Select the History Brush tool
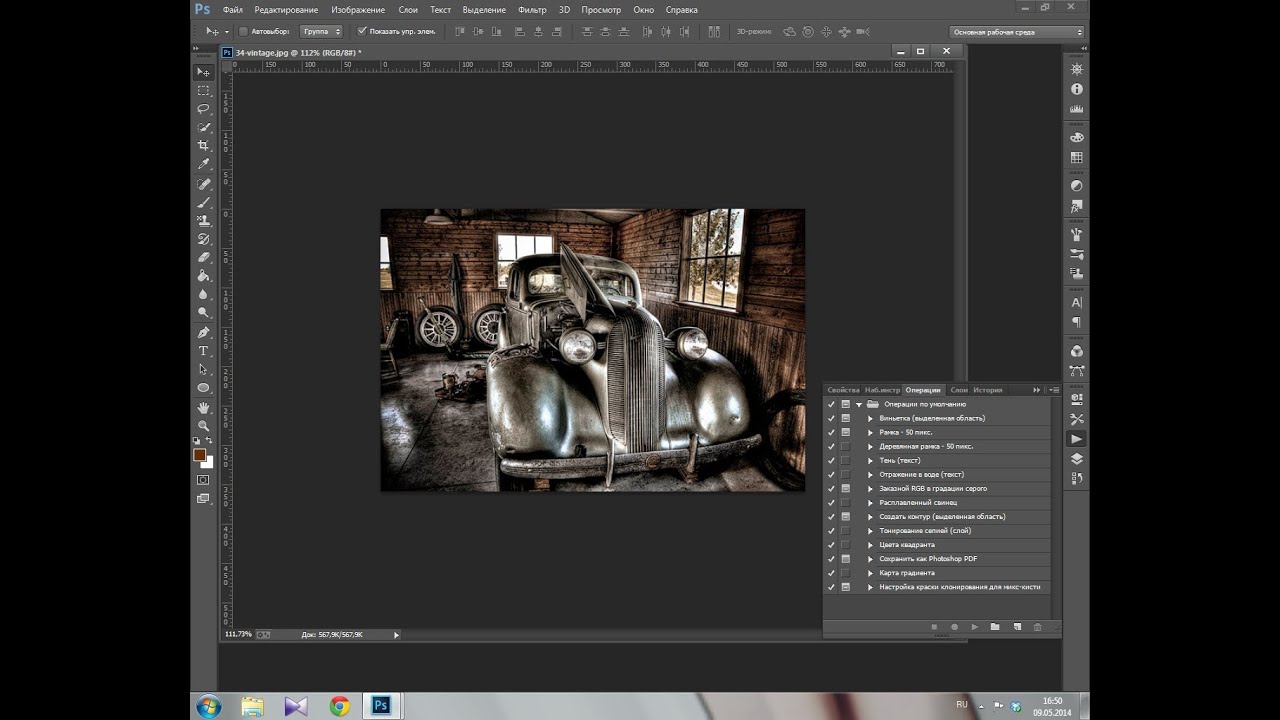Screen dimensions: 1280x720 pyautogui.click(x=204, y=239)
